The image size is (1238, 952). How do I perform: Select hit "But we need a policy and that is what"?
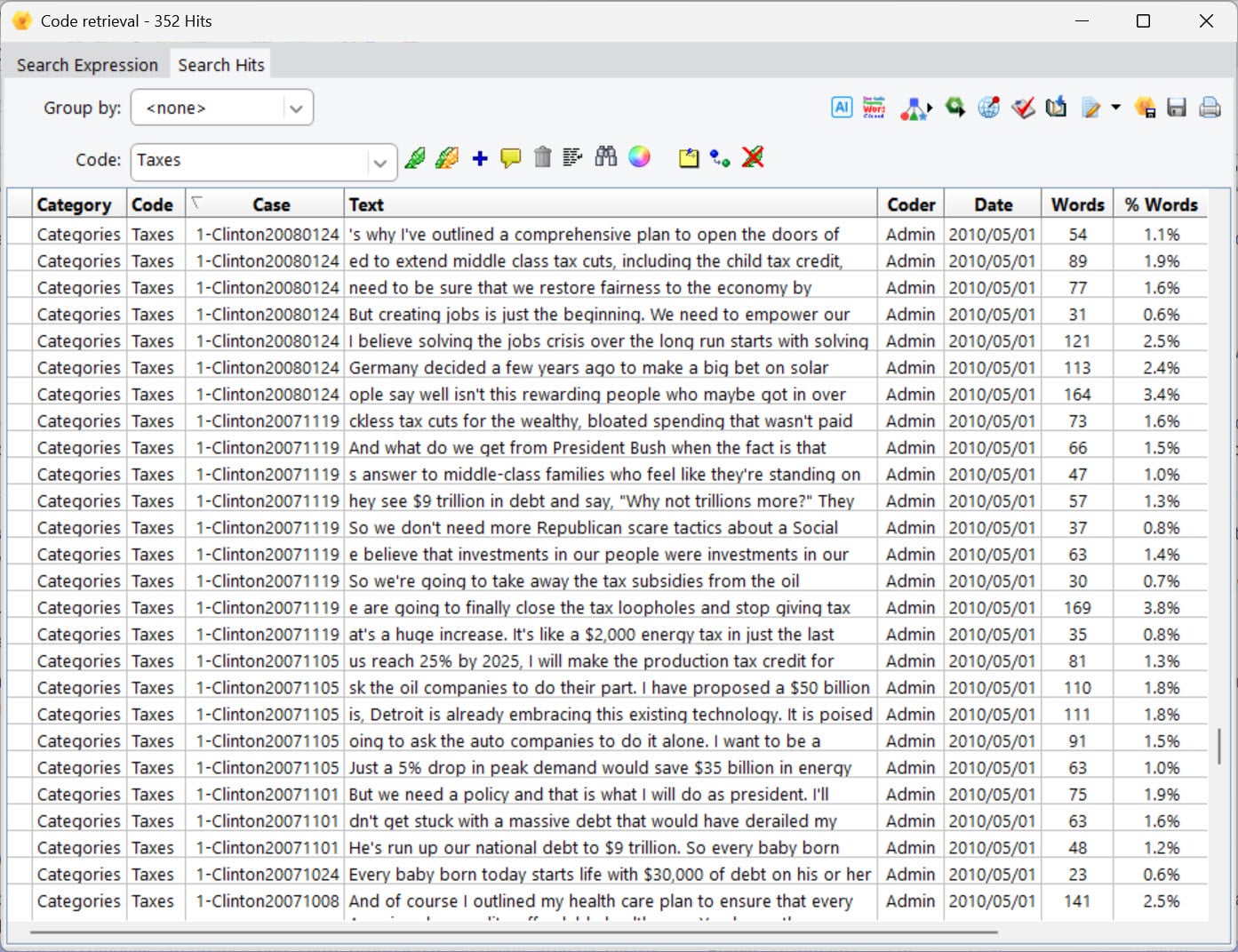click(x=610, y=794)
